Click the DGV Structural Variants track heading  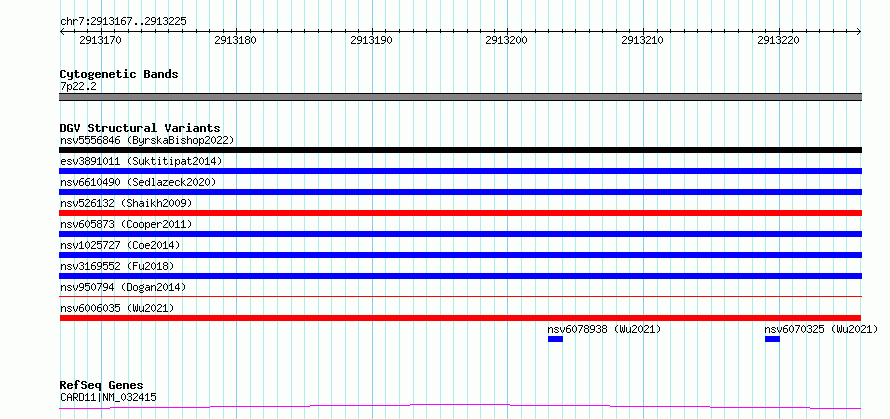click(x=140, y=128)
